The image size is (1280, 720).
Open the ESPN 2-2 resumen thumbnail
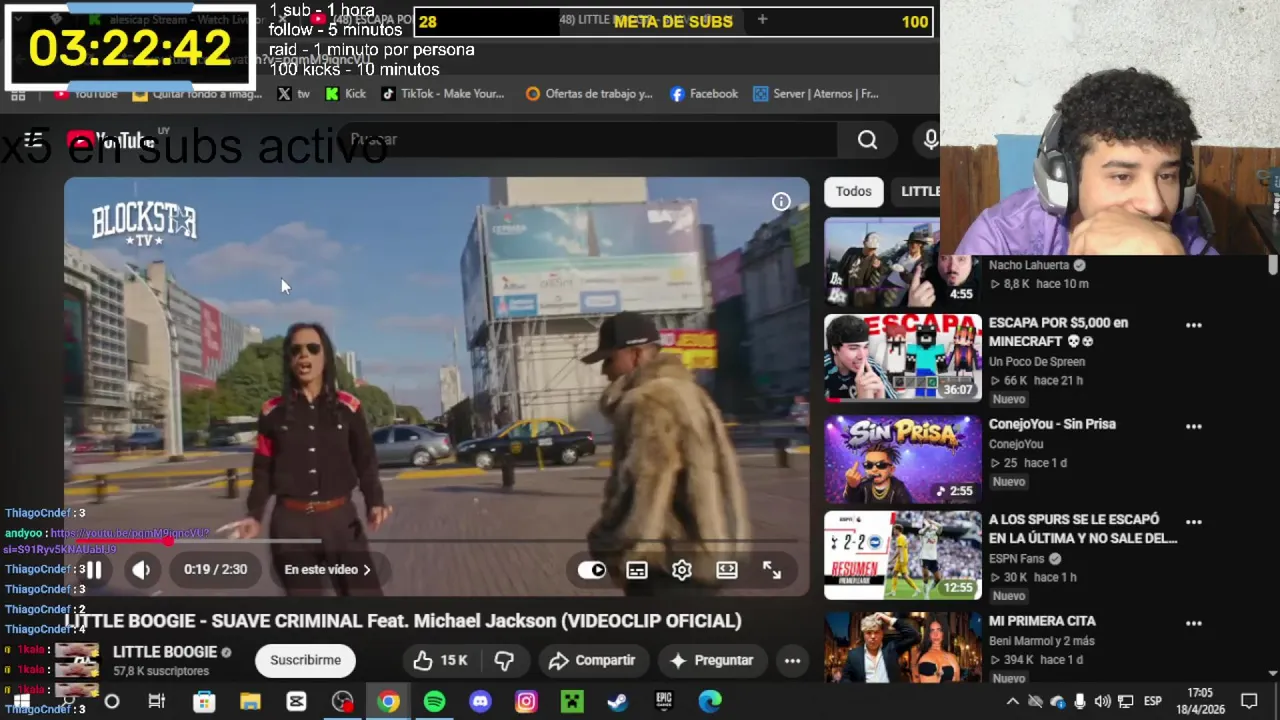tap(903, 555)
